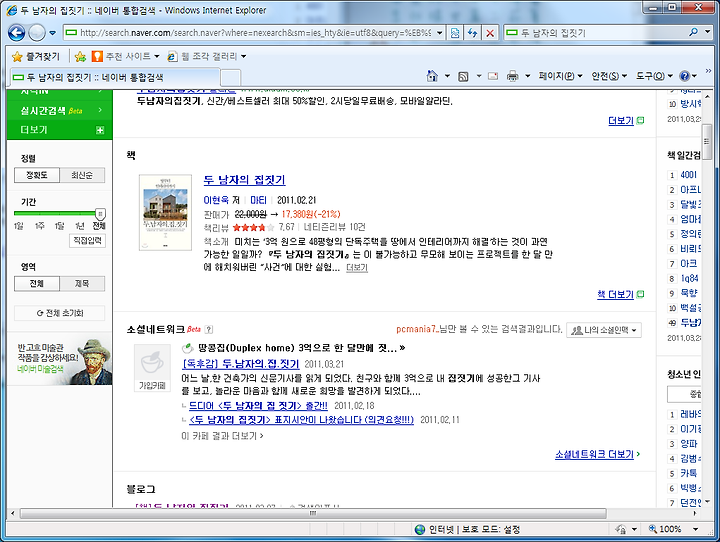720x542 pixels.
Task: Click the help question icon beside 소셜네트워크 Beta
Action: tap(209, 329)
